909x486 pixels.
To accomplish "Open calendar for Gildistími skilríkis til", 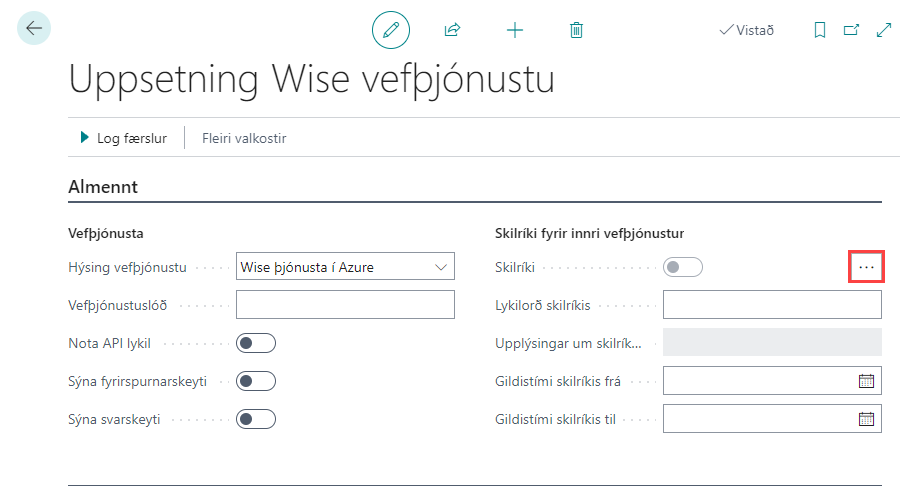I will 866,419.
